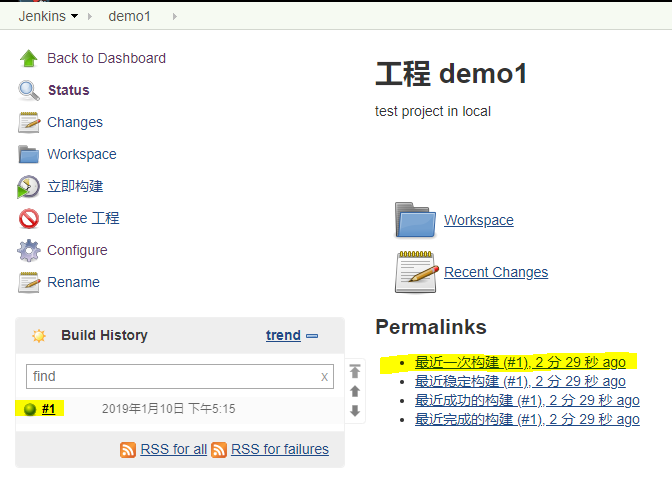
Task: Open 最近成功的构建 (#1) permalink
Action: (527, 401)
